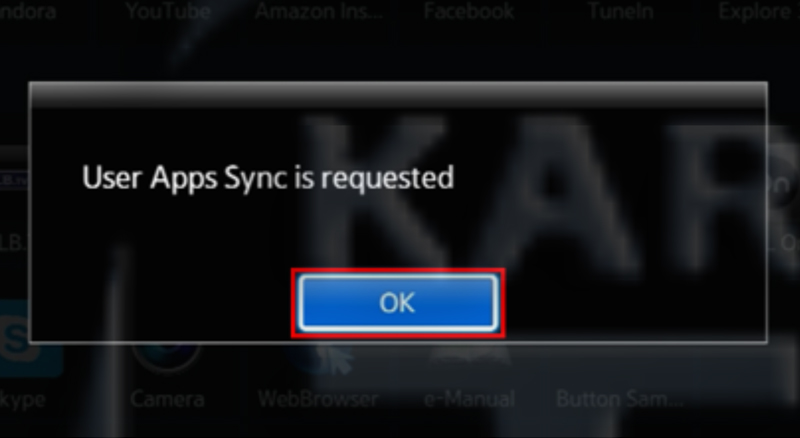Select the partially visible Pandora label

(x=28, y=11)
